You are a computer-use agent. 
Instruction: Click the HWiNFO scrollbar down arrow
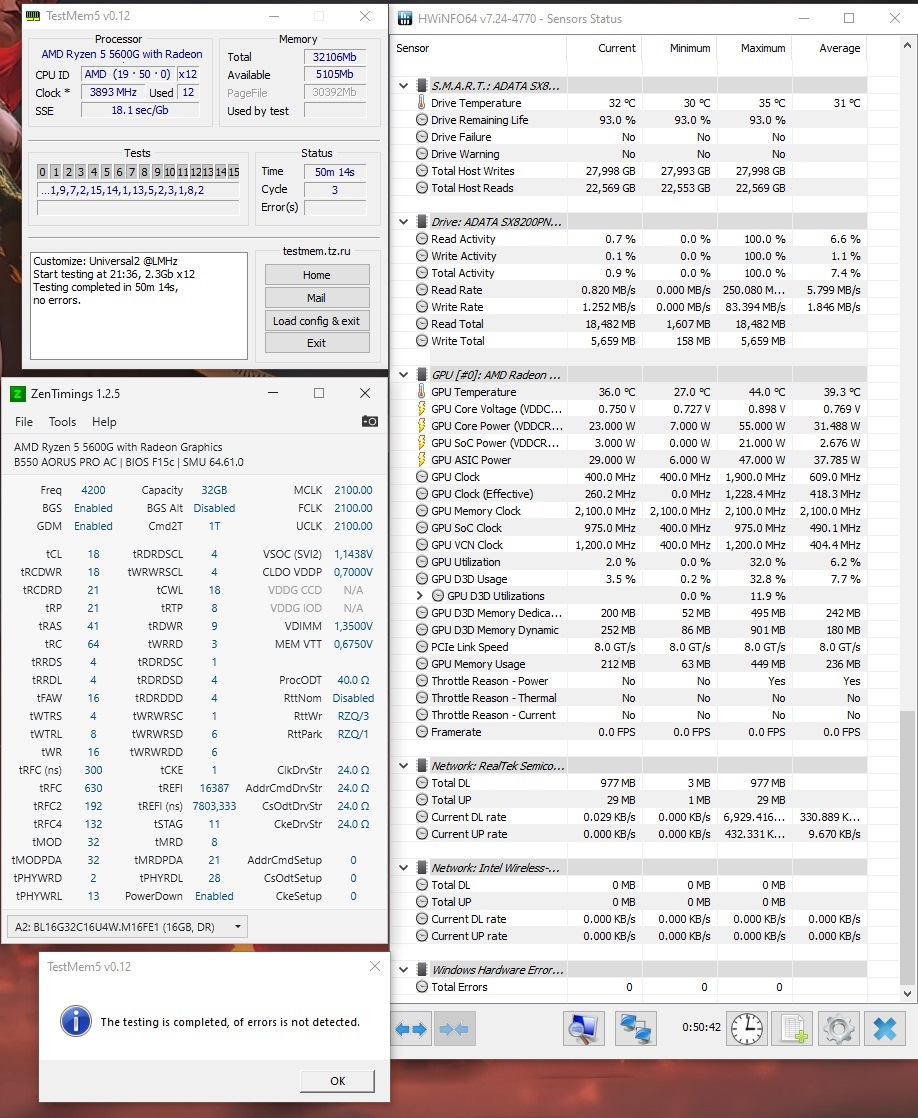[907, 993]
